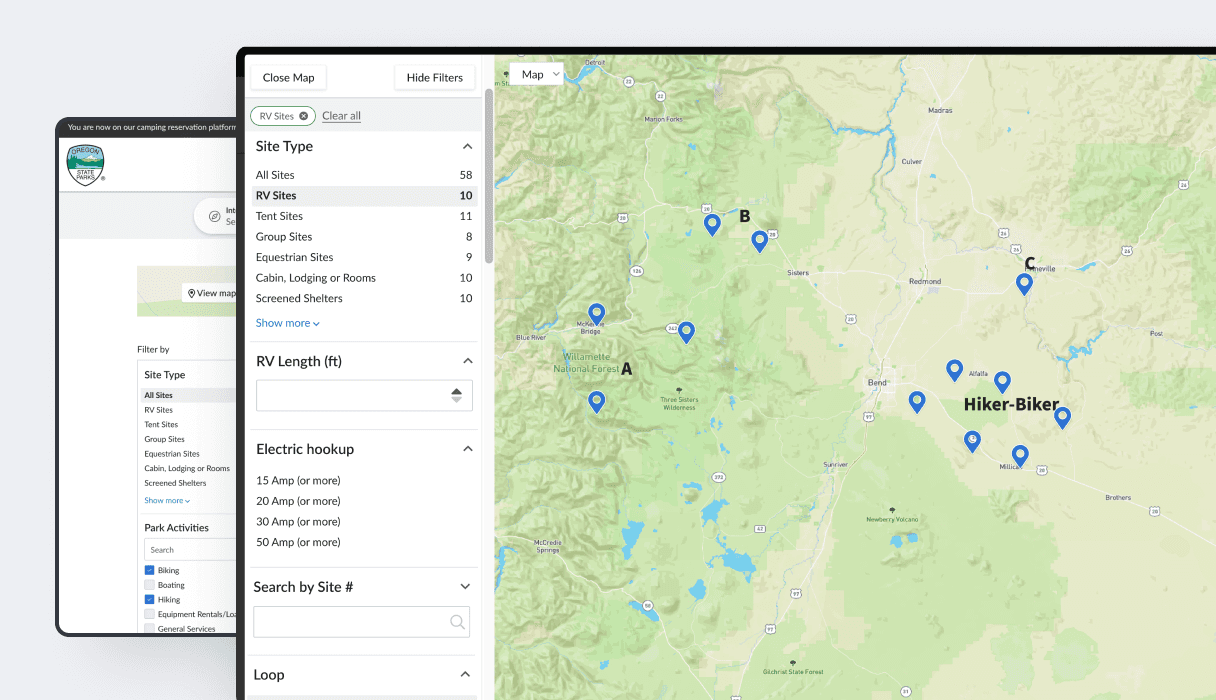Check Biking in back window Park Activities
This screenshot has width=1216, height=700.
tap(150, 571)
